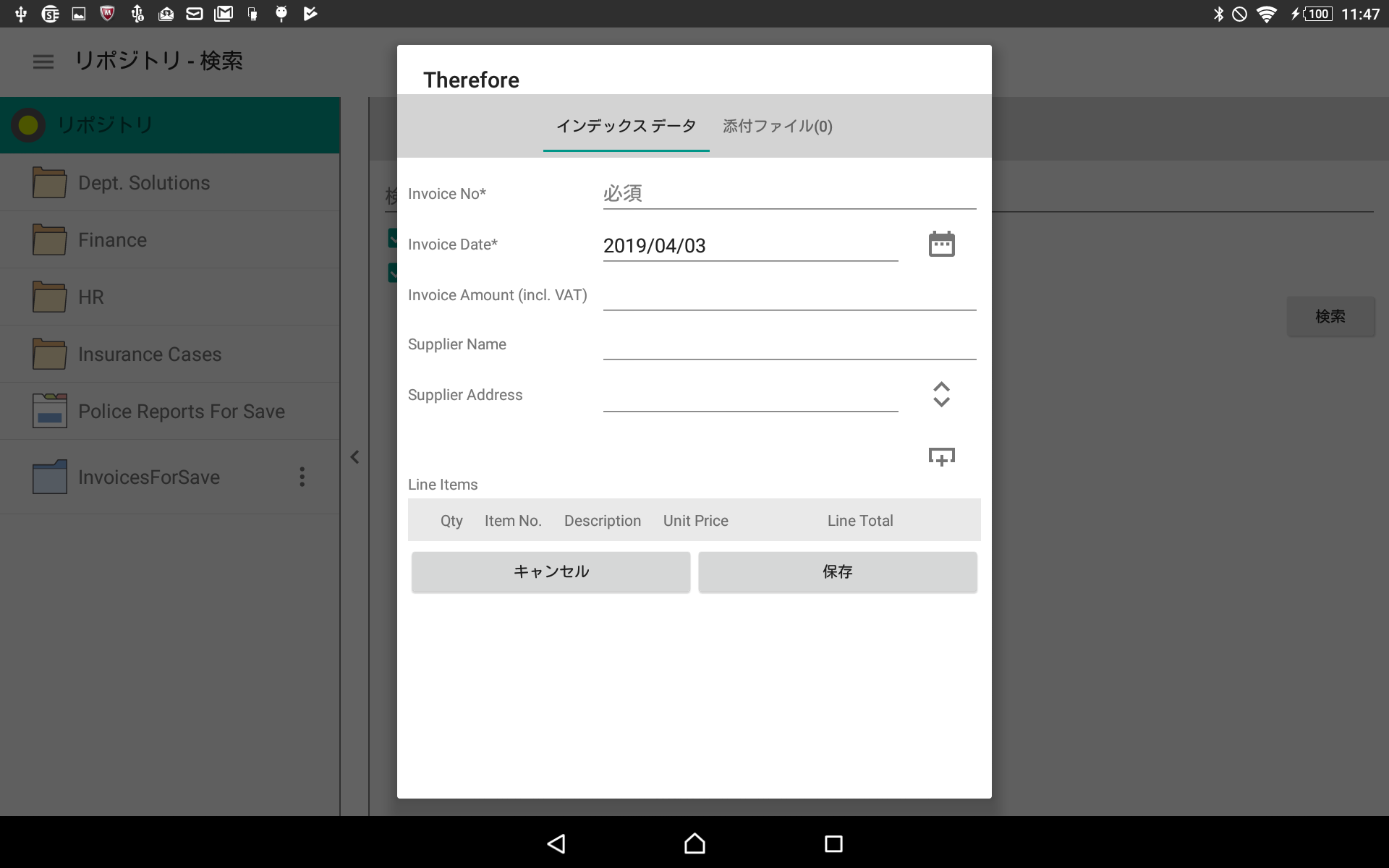Tap the battery indicator showing 100
The height and width of the screenshot is (868, 1389).
pos(1317,14)
